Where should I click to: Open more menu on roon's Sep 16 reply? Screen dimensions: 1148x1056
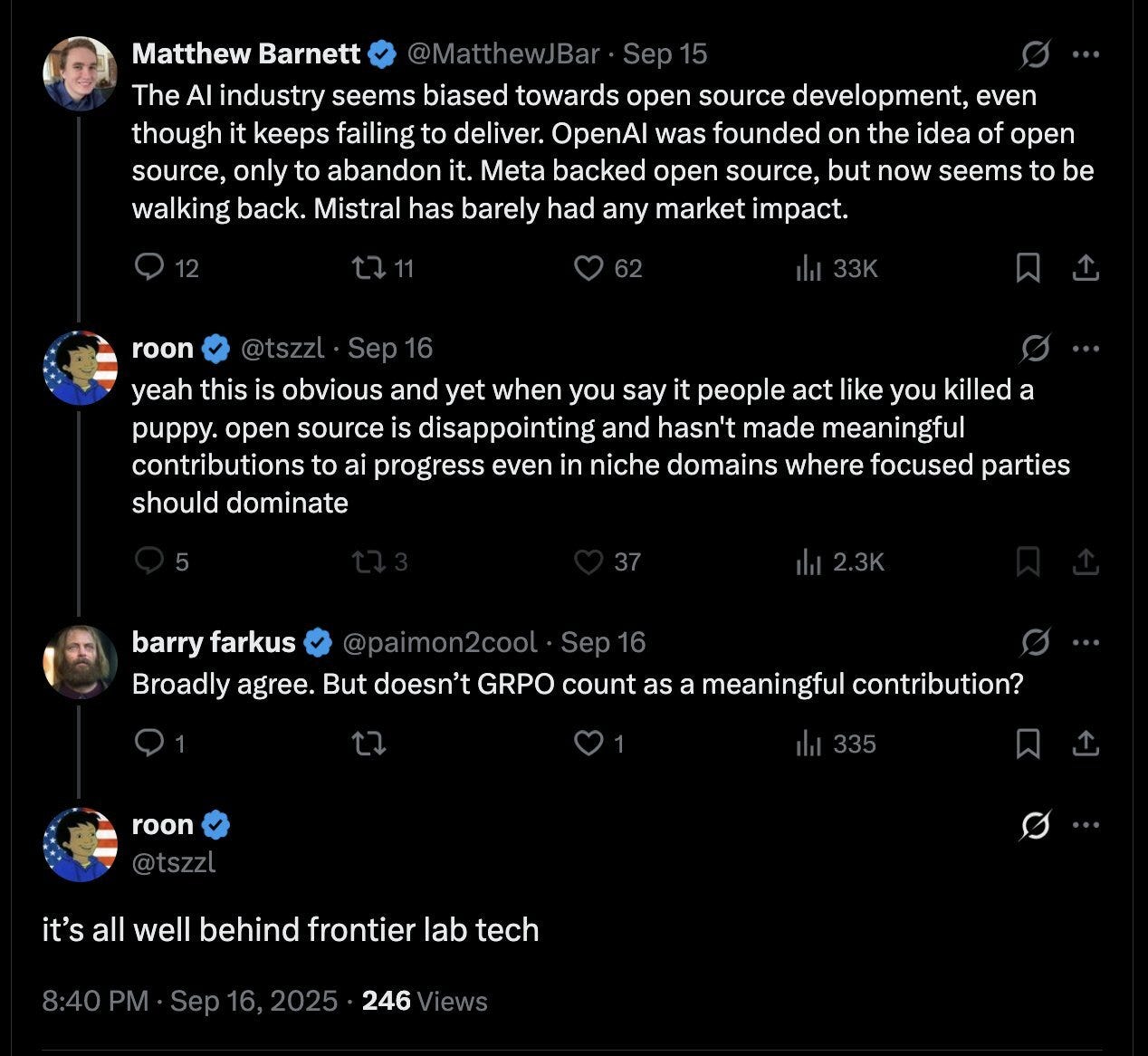tap(1086, 349)
